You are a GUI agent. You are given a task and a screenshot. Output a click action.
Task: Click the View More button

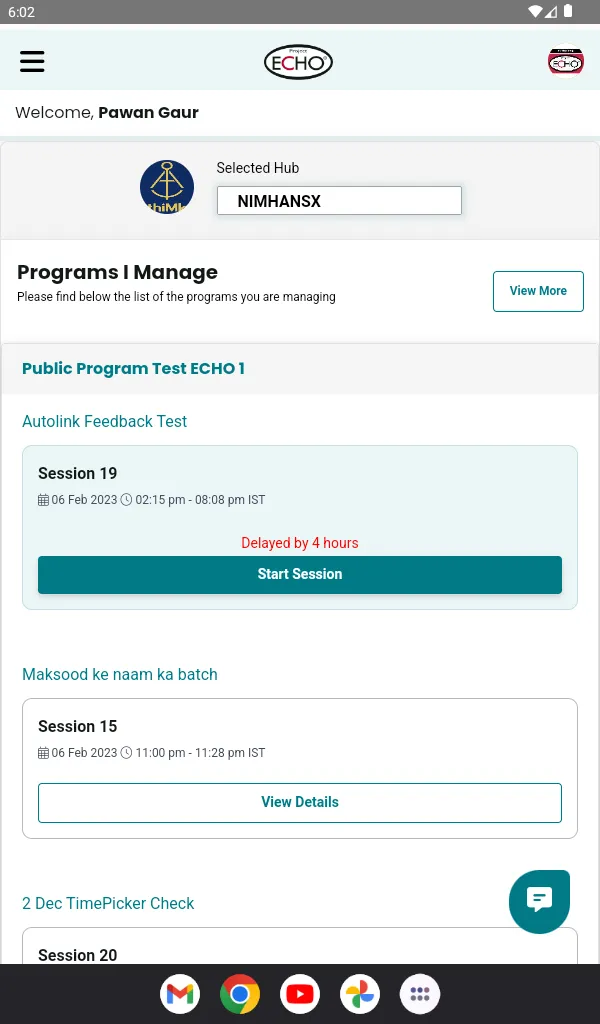[x=538, y=291]
